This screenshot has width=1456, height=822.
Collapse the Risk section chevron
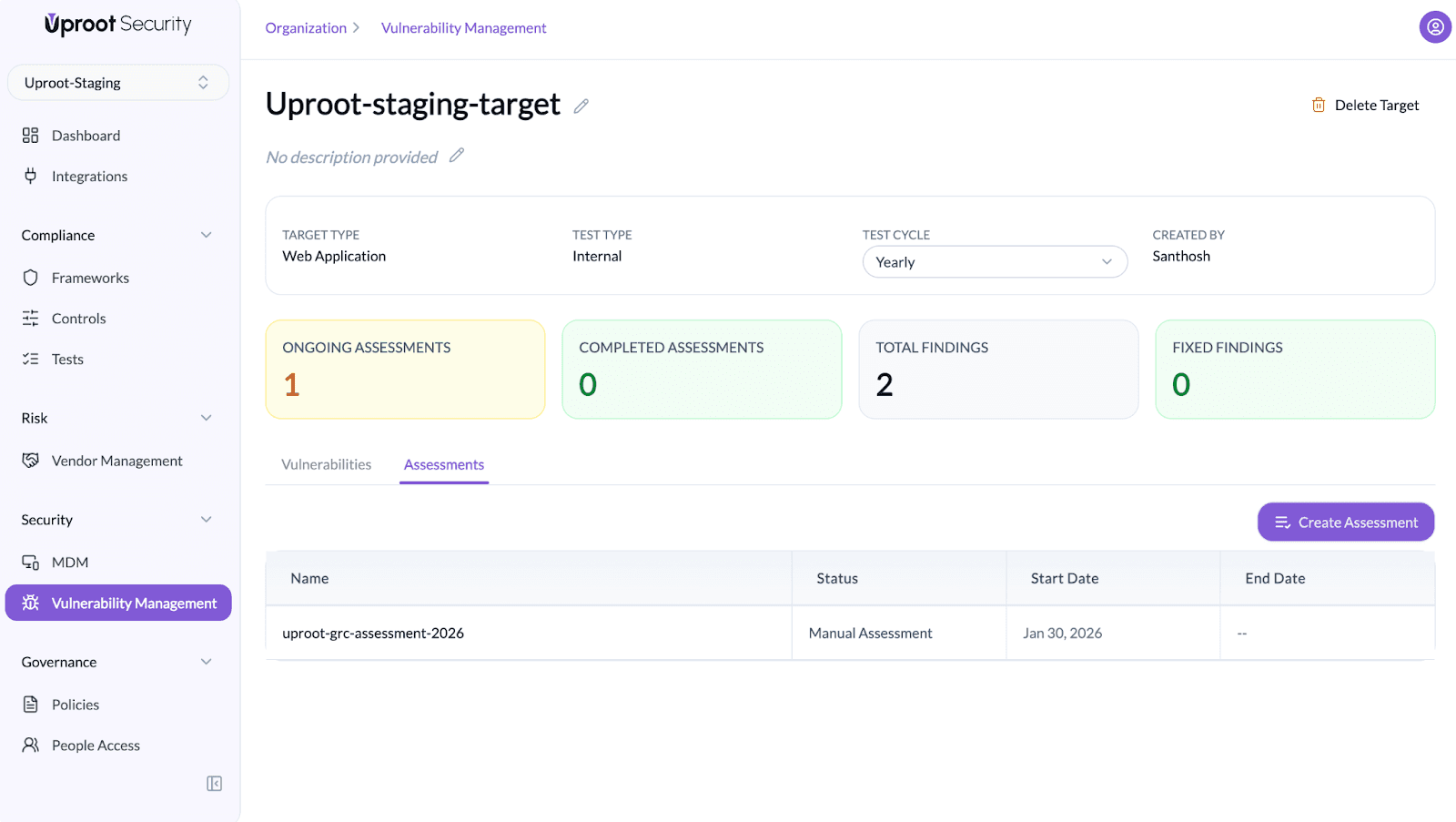(x=206, y=418)
